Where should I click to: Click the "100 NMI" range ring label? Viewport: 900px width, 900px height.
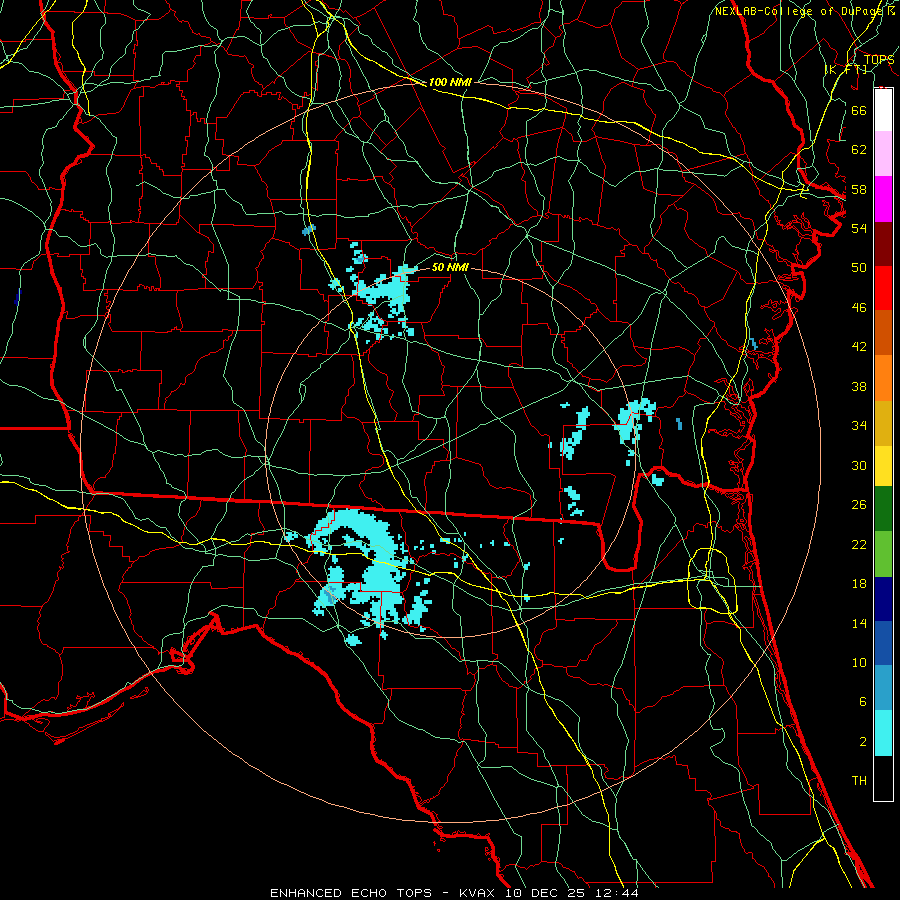tap(450, 83)
